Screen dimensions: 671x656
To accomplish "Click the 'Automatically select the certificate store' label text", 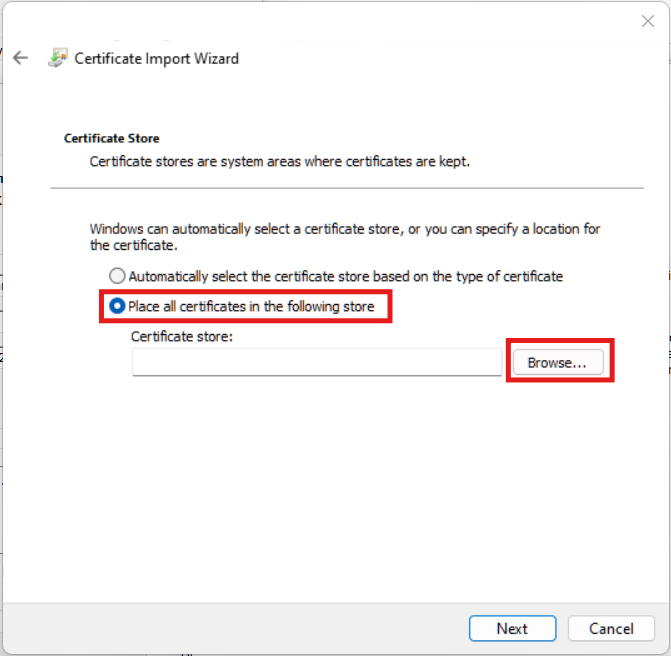I will pos(345,276).
